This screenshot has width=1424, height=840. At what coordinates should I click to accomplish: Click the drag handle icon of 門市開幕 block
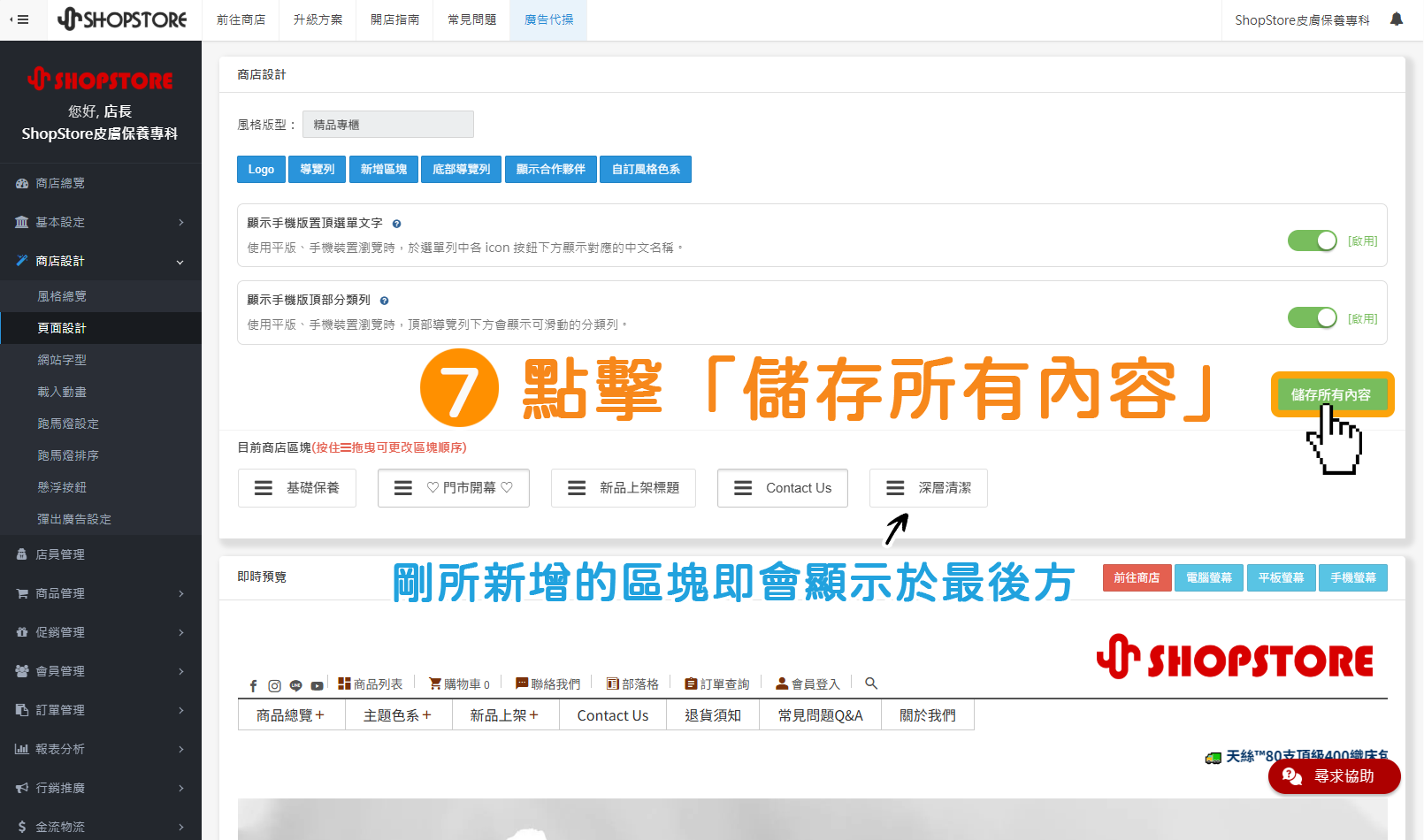point(403,488)
